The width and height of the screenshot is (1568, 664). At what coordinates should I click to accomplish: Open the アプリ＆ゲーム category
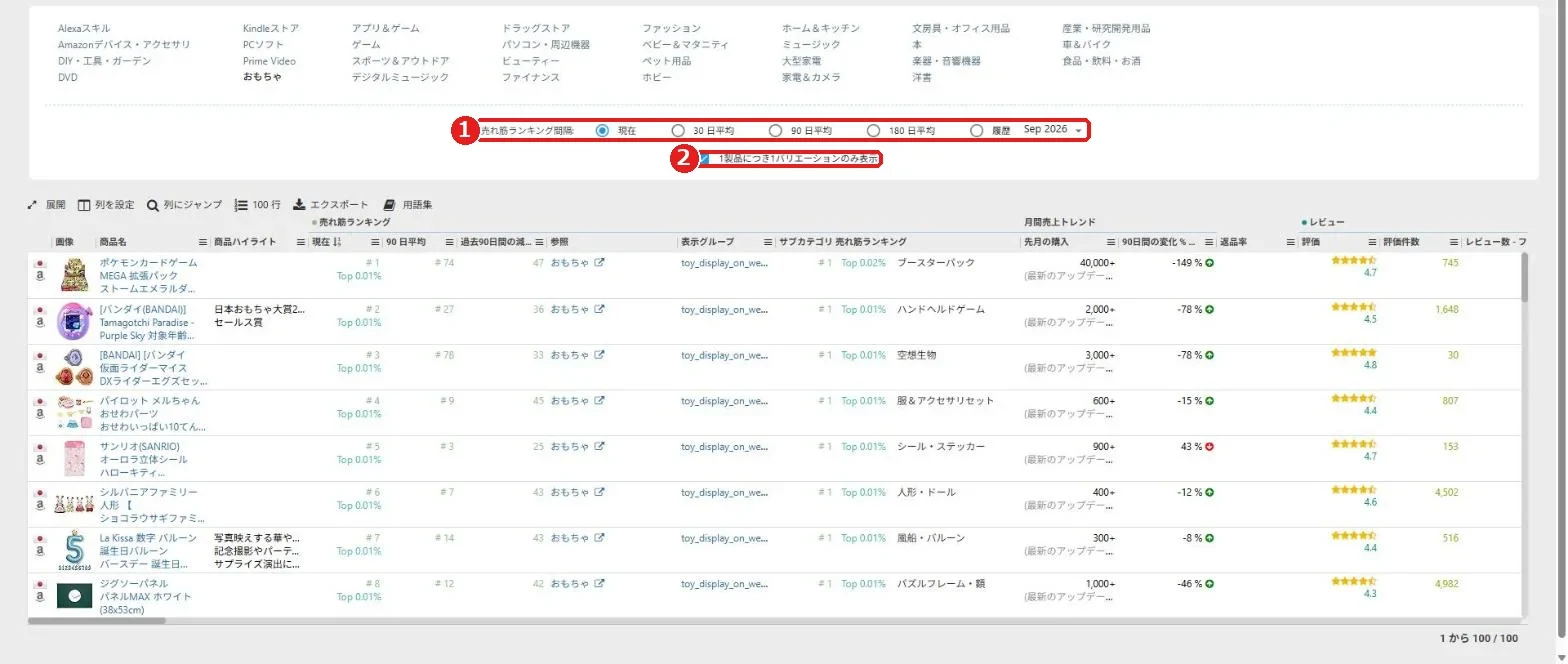pos(386,29)
